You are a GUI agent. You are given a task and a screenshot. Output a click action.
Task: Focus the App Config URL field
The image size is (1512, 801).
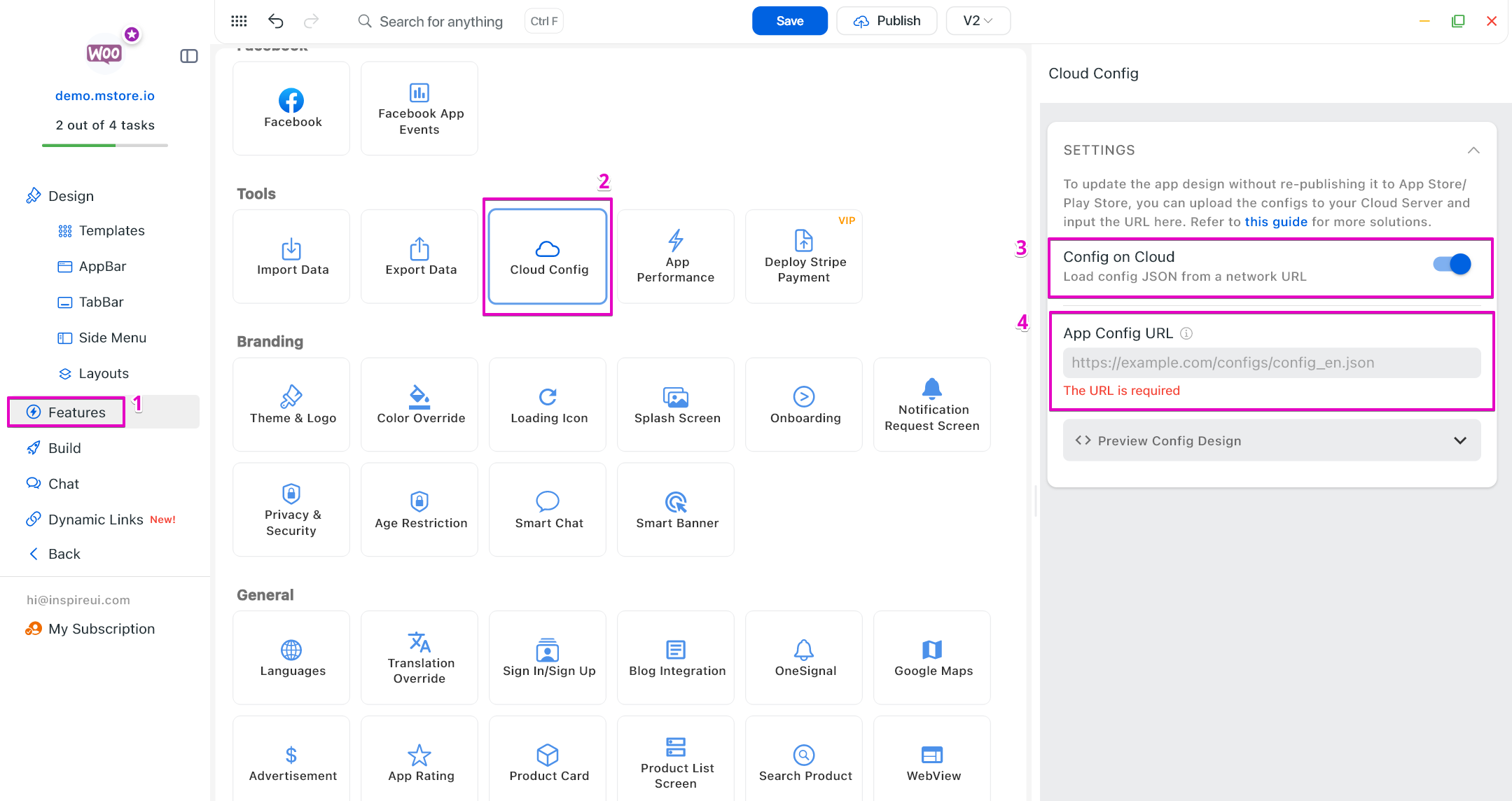pos(1271,363)
